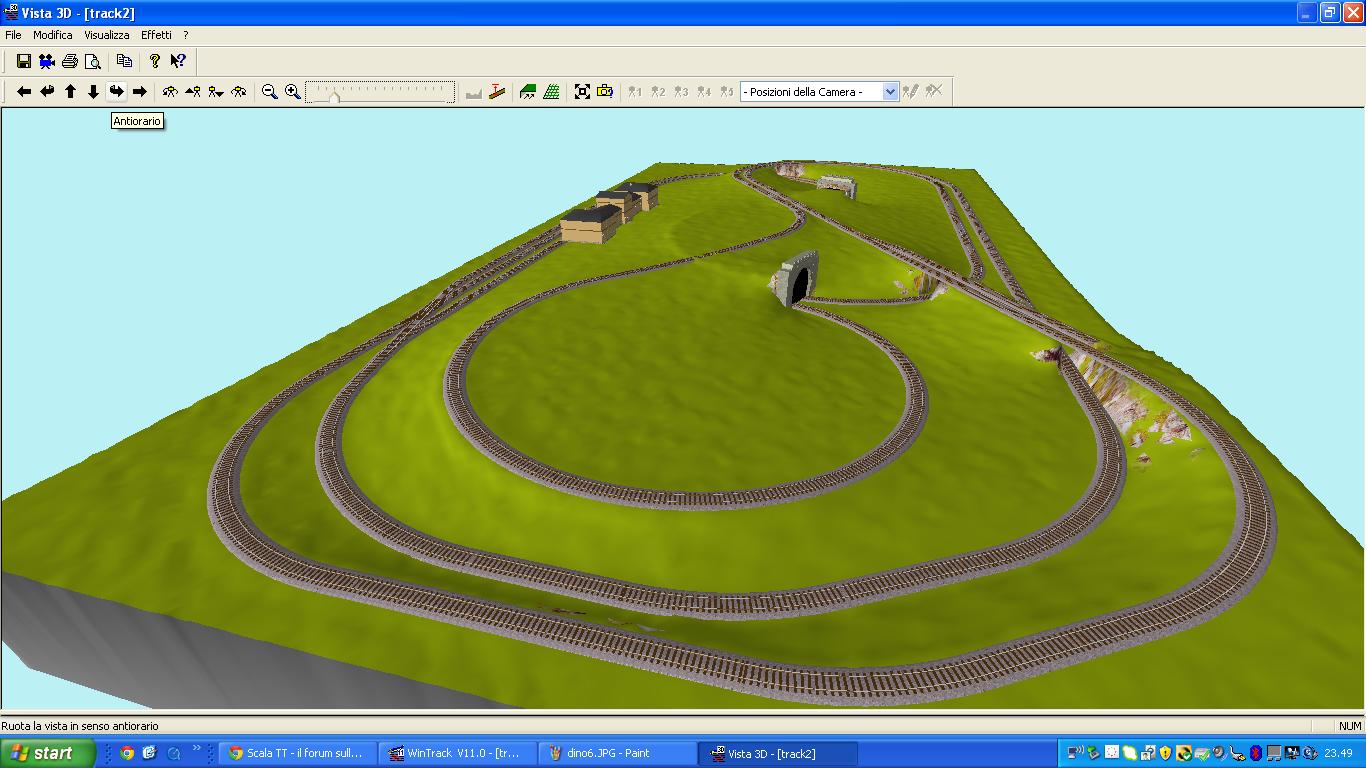Image resolution: width=1366 pixels, height=768 pixels.
Task: Click the yellow camera snapshot icon
Action: [605, 92]
